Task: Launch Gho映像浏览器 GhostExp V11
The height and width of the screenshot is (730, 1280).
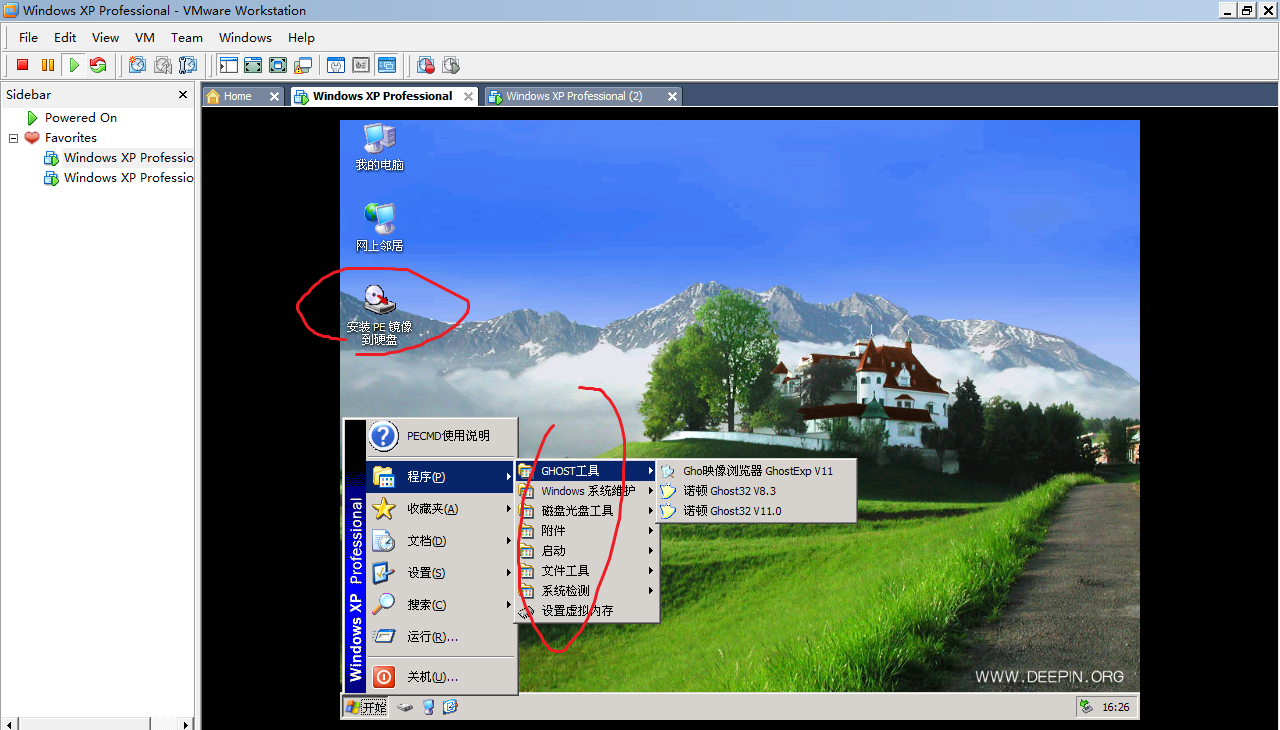Action: pos(757,471)
